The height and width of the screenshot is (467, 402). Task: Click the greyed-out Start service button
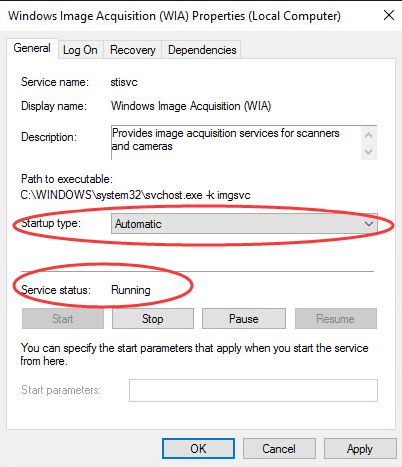63,319
